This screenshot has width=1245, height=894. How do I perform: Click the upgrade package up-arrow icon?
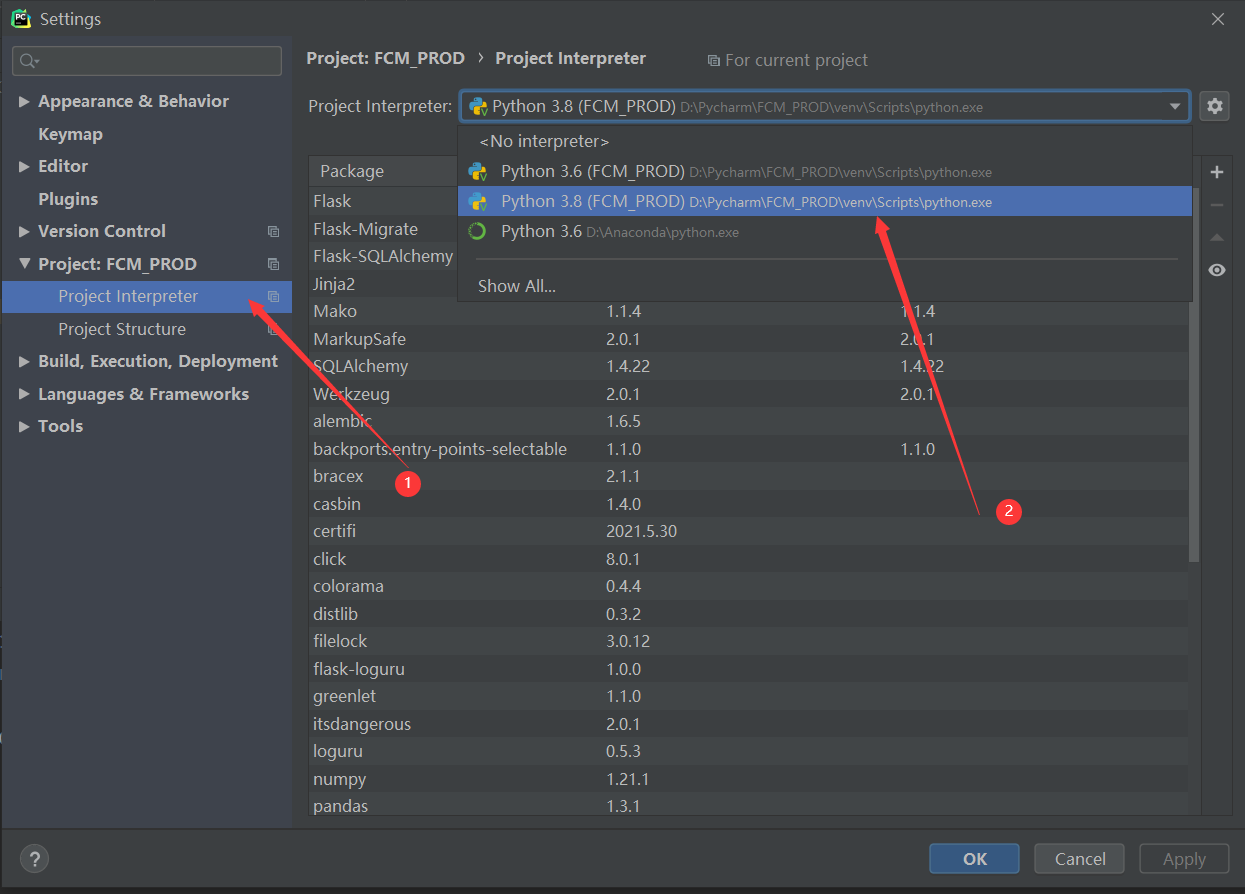[x=1217, y=238]
